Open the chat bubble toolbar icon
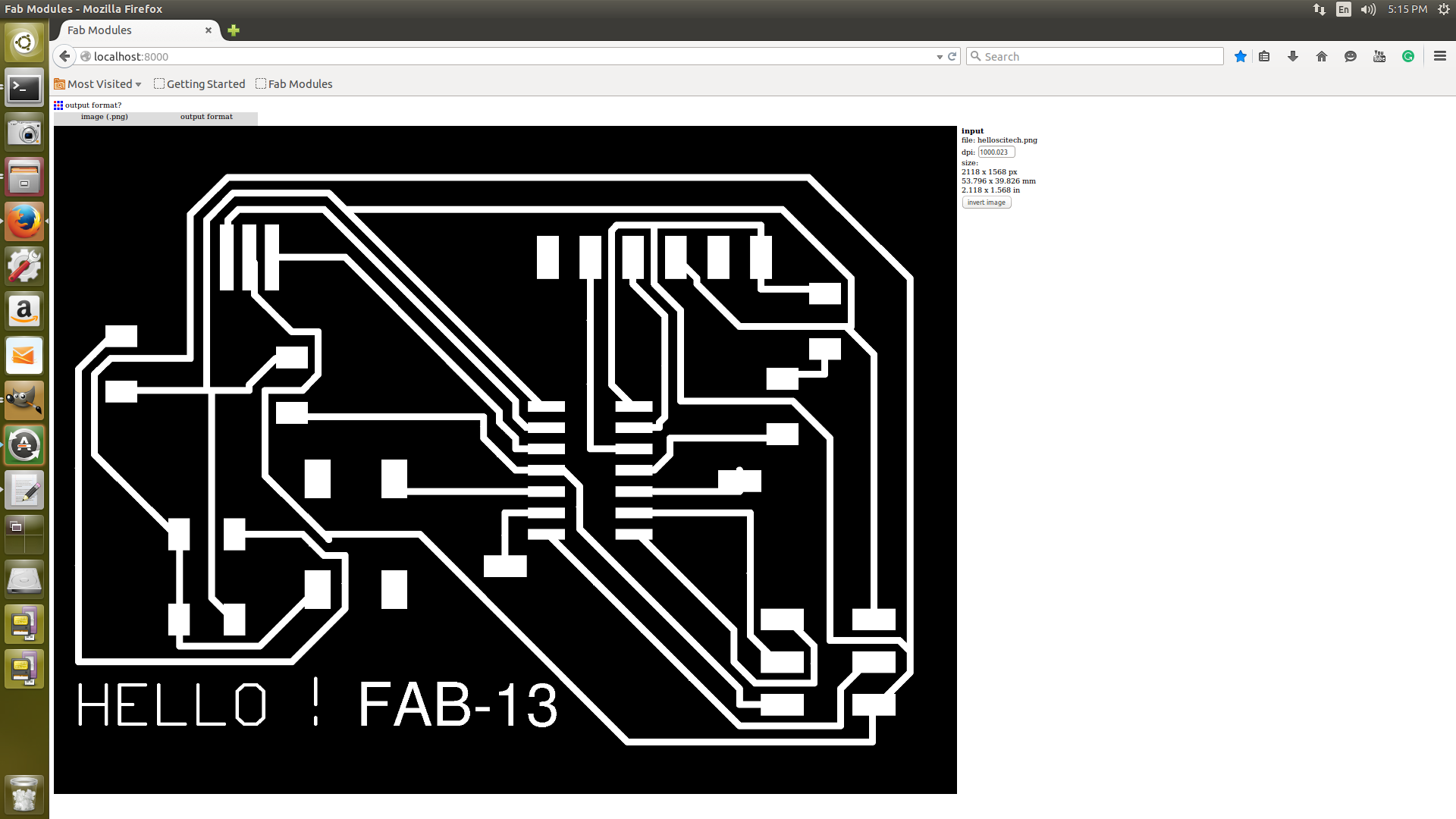The height and width of the screenshot is (819, 1456). pyautogui.click(x=1351, y=56)
